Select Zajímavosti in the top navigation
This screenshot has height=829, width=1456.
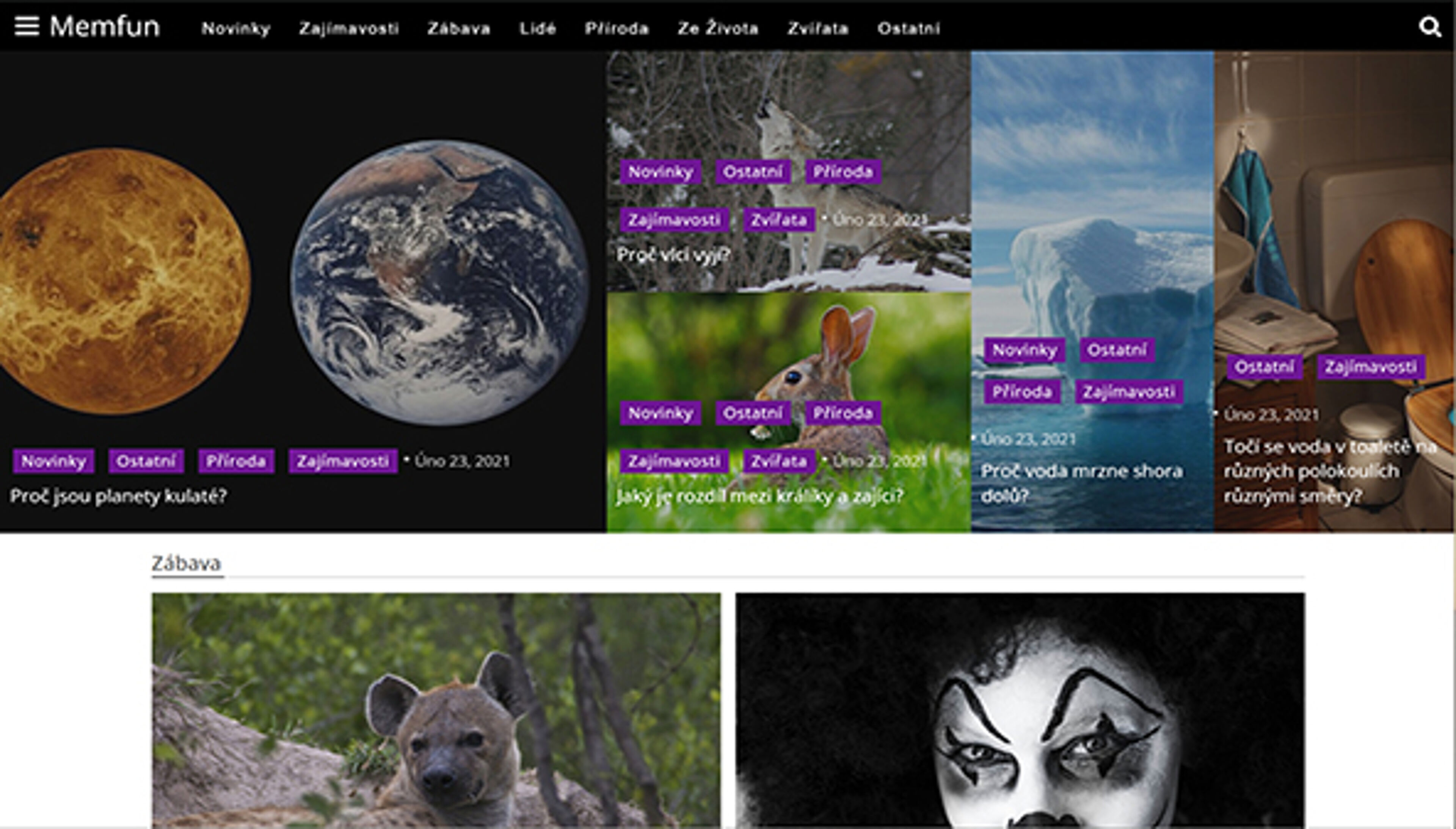tap(349, 28)
